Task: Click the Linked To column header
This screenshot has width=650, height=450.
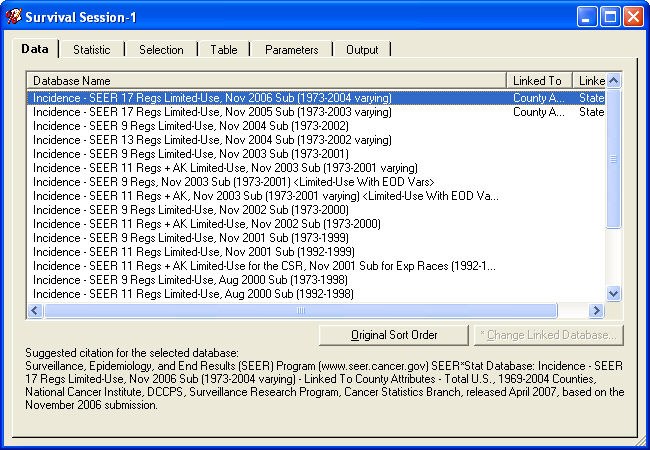Action: coord(540,80)
